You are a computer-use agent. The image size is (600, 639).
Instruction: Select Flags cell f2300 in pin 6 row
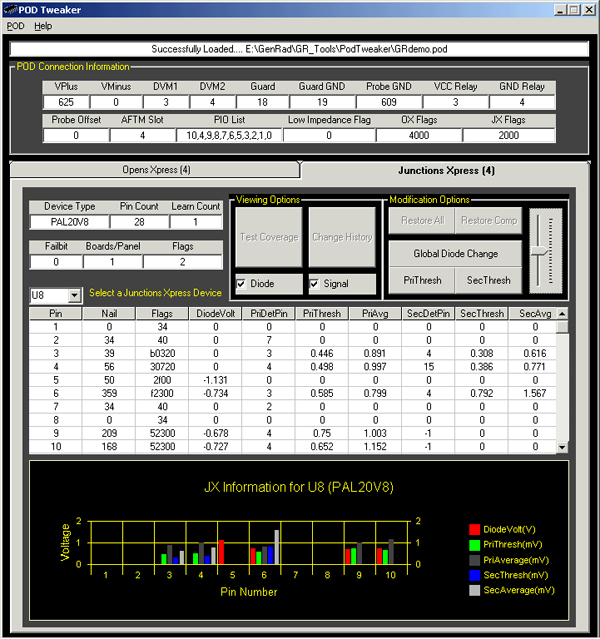pos(162,393)
